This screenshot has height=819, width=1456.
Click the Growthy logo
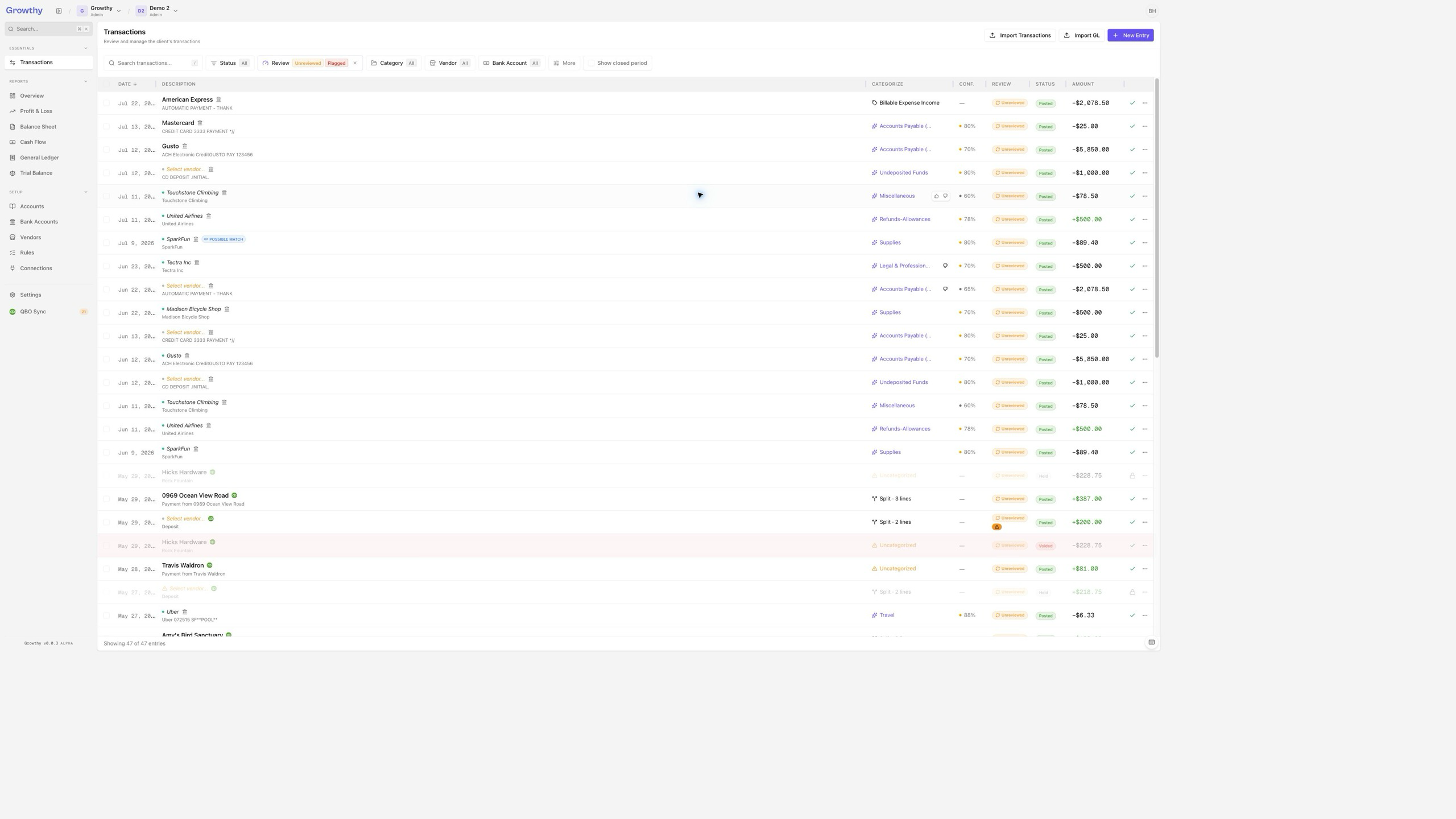pyautogui.click(x=24, y=10)
